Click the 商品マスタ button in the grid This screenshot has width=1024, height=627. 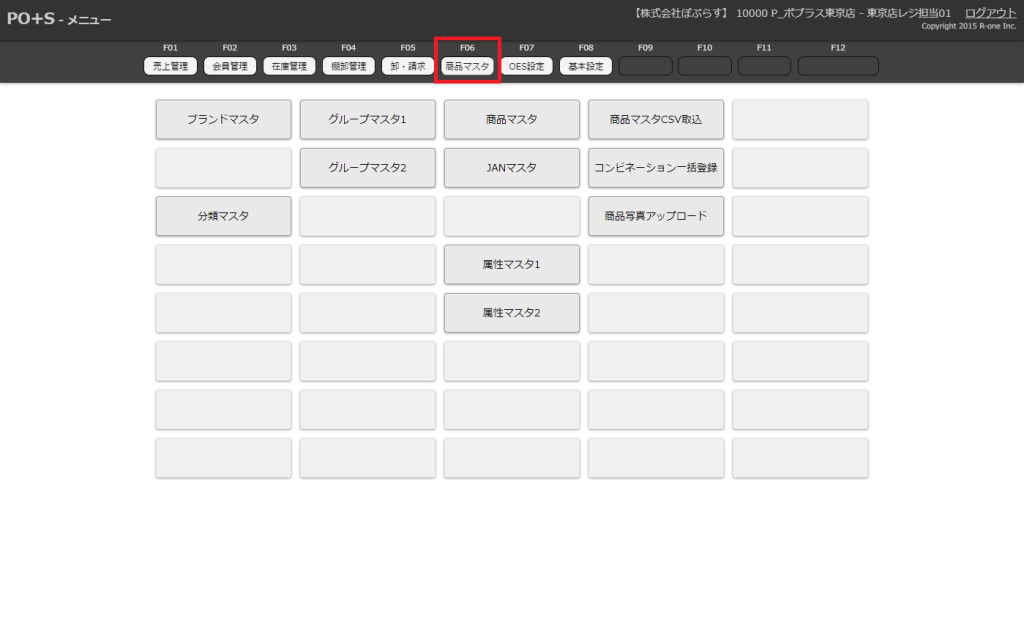click(511, 119)
